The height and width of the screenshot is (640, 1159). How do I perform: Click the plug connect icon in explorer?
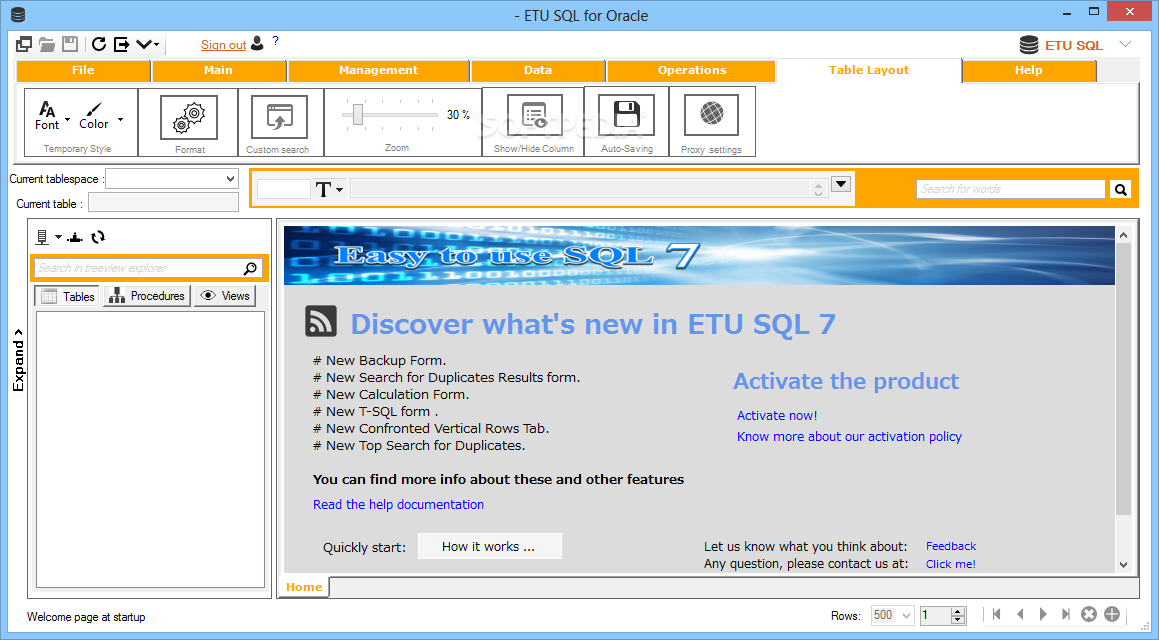coord(75,237)
